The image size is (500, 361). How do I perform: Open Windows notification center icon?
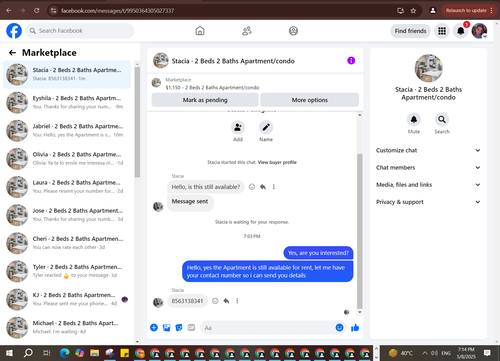[x=487, y=353]
